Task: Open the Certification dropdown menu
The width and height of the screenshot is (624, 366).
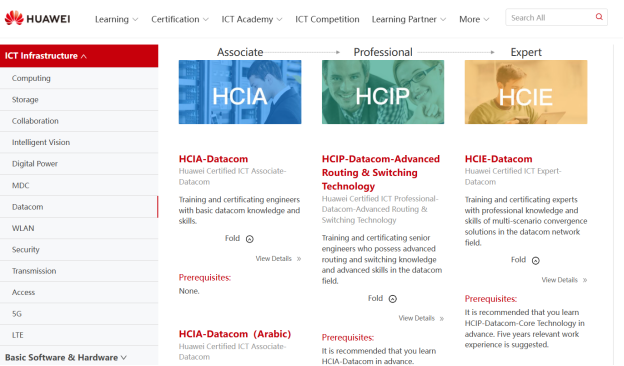Action: [179, 19]
